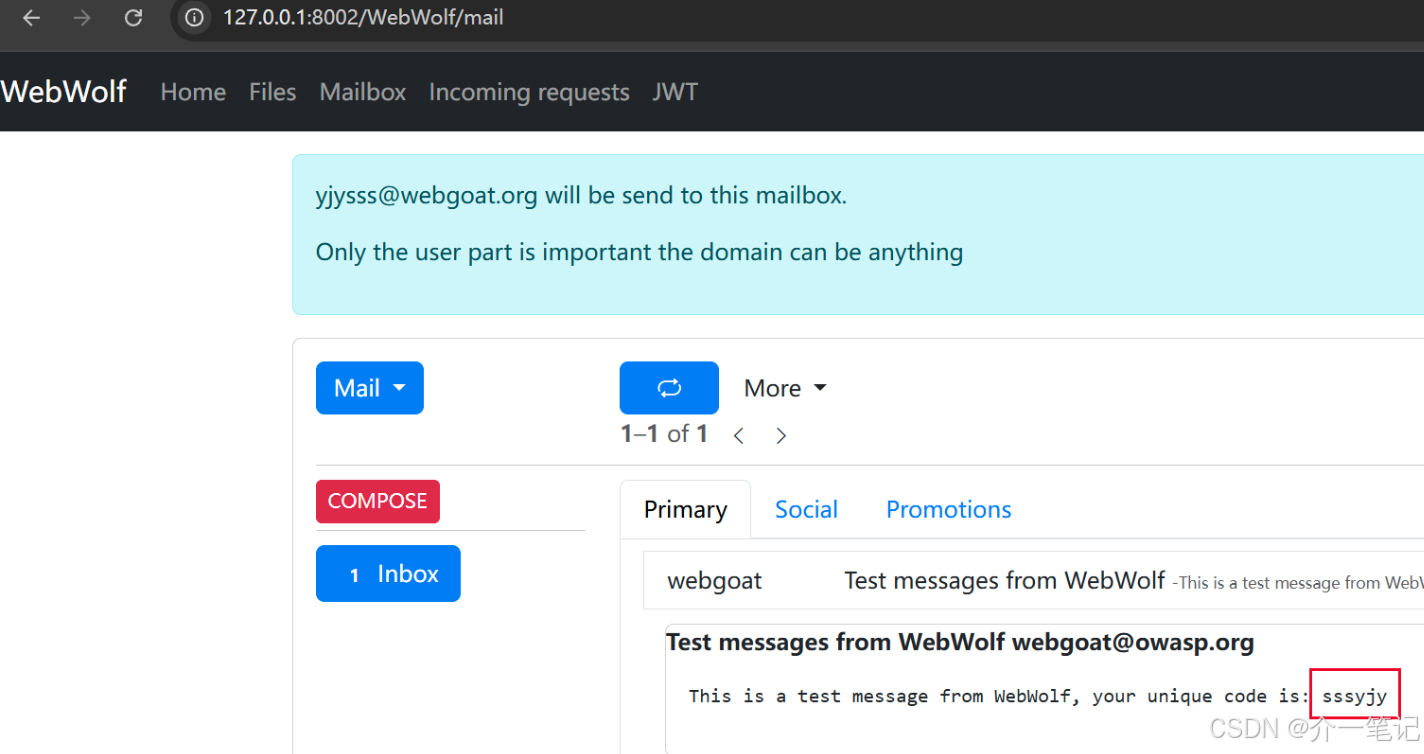
Task: Expand the More dropdown
Action: tap(785, 388)
